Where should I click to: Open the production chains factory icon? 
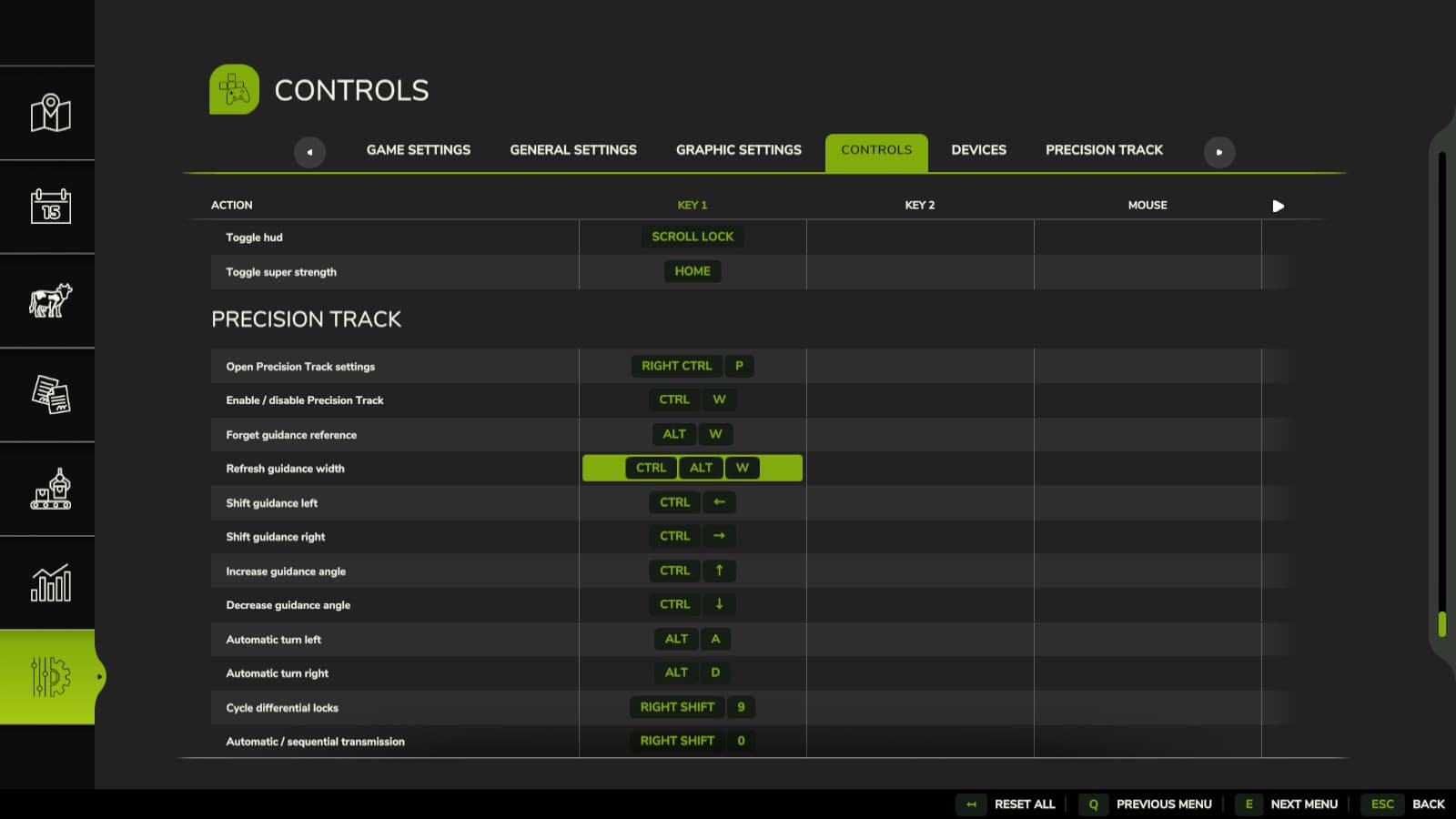coord(50,489)
